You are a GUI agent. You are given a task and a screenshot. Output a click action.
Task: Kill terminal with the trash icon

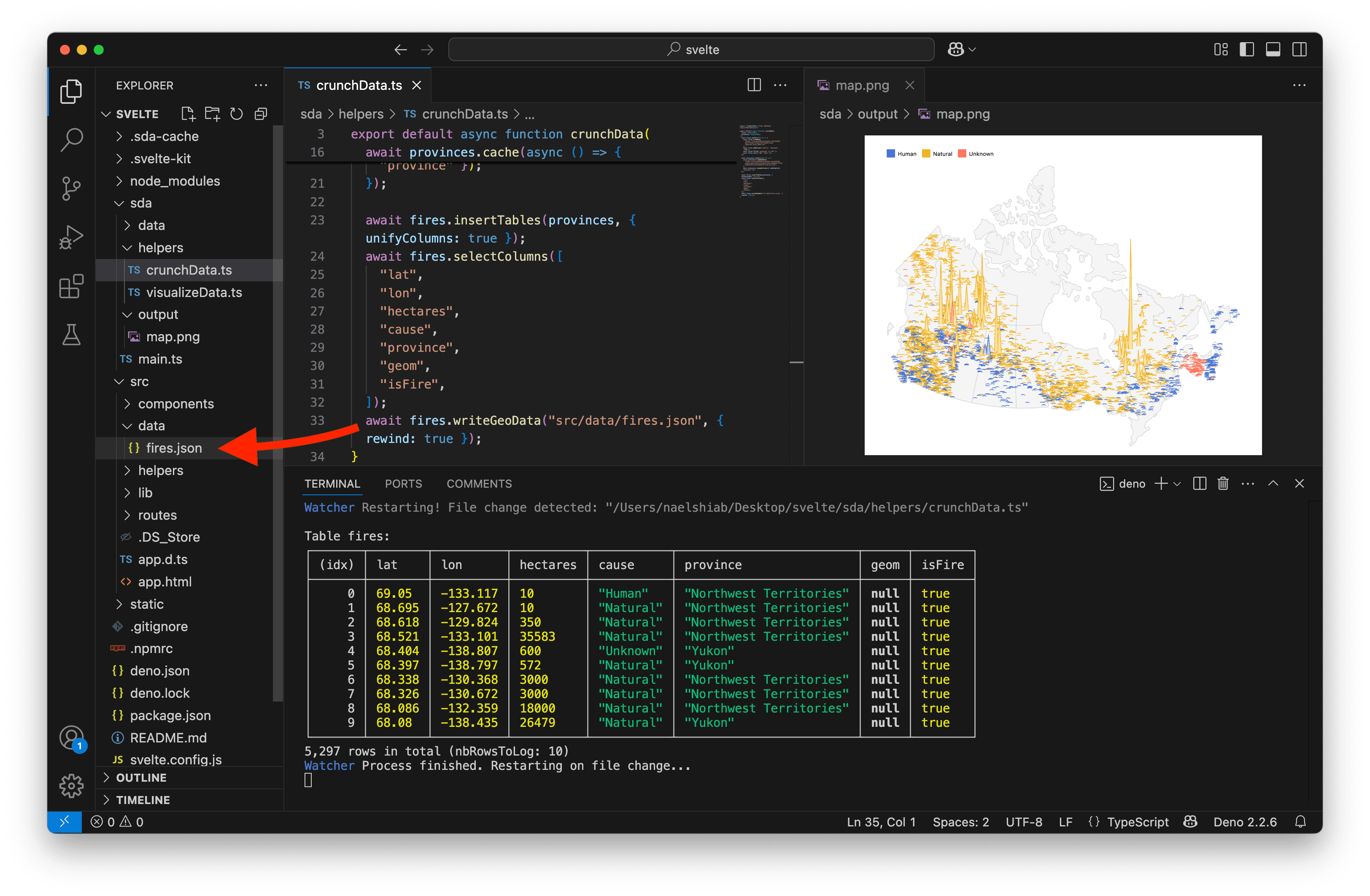(x=1223, y=484)
